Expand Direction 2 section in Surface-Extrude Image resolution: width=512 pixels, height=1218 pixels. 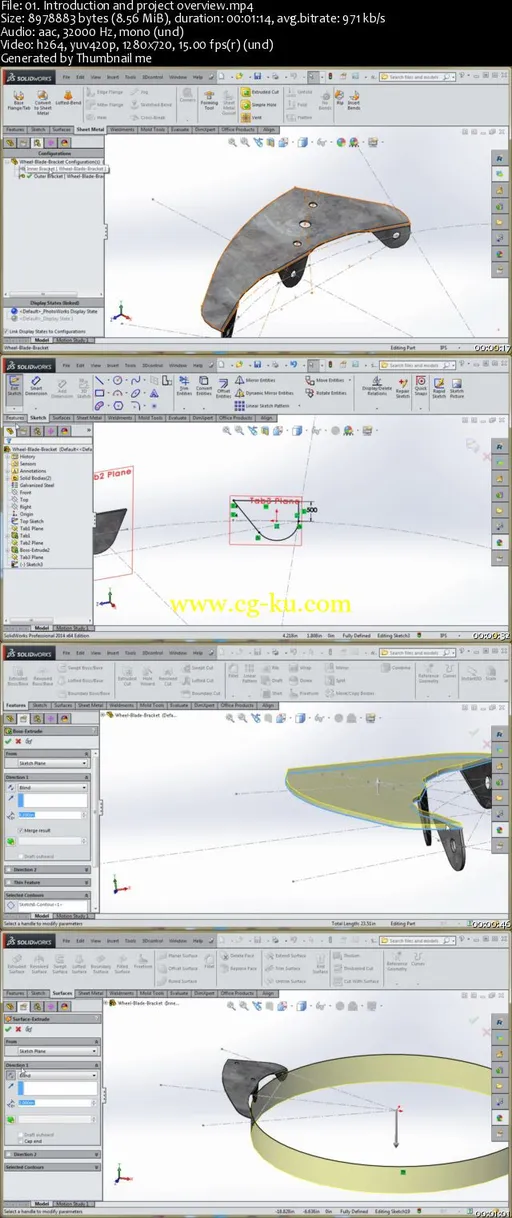point(50,1153)
